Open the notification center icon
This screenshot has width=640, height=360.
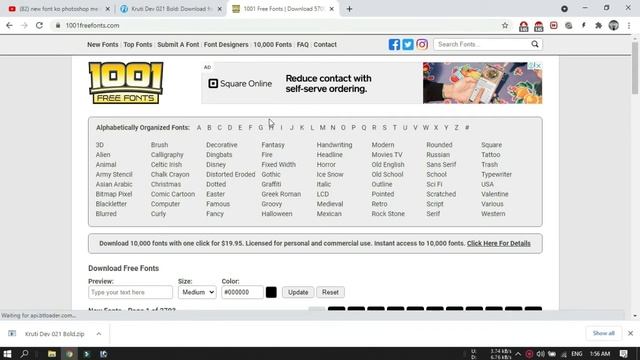pyautogui.click(x=624, y=354)
